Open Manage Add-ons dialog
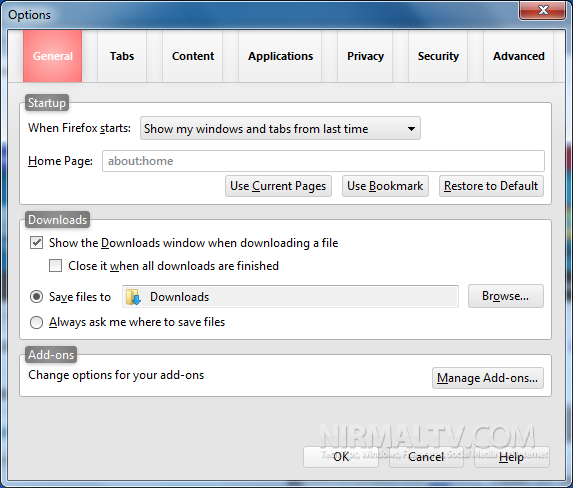573x488 pixels. (487, 378)
